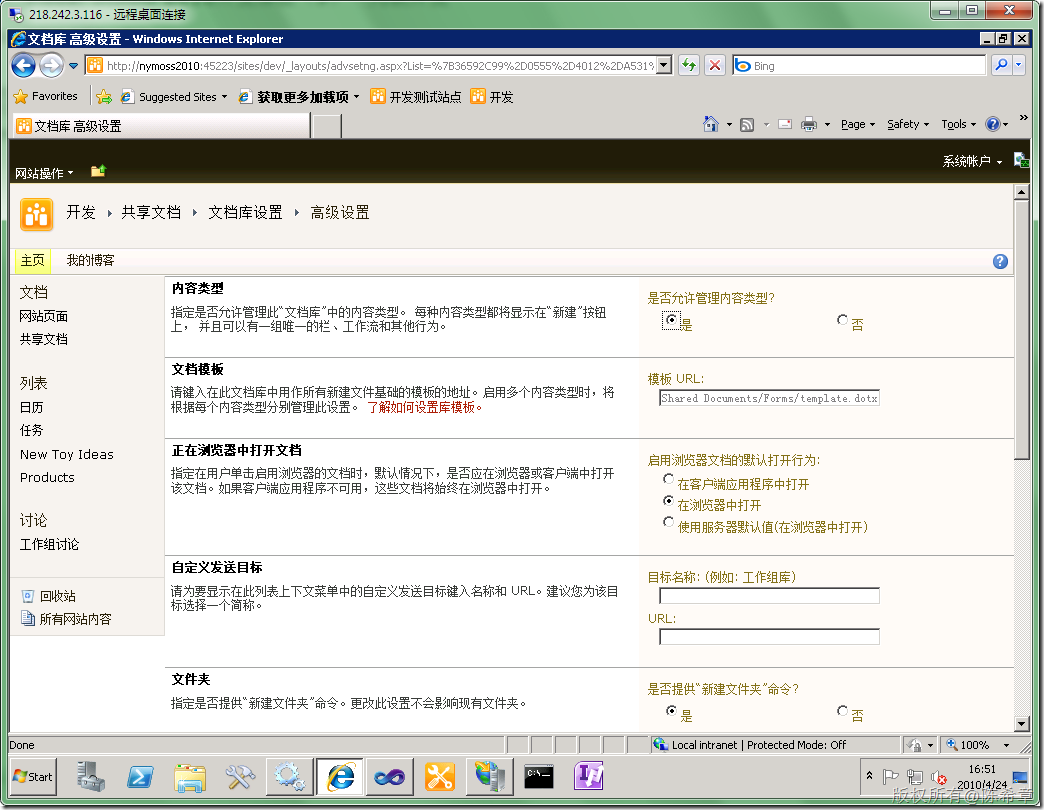This screenshot has width=1044, height=810.
Task: Open Products list in sidebar
Action: (x=47, y=477)
